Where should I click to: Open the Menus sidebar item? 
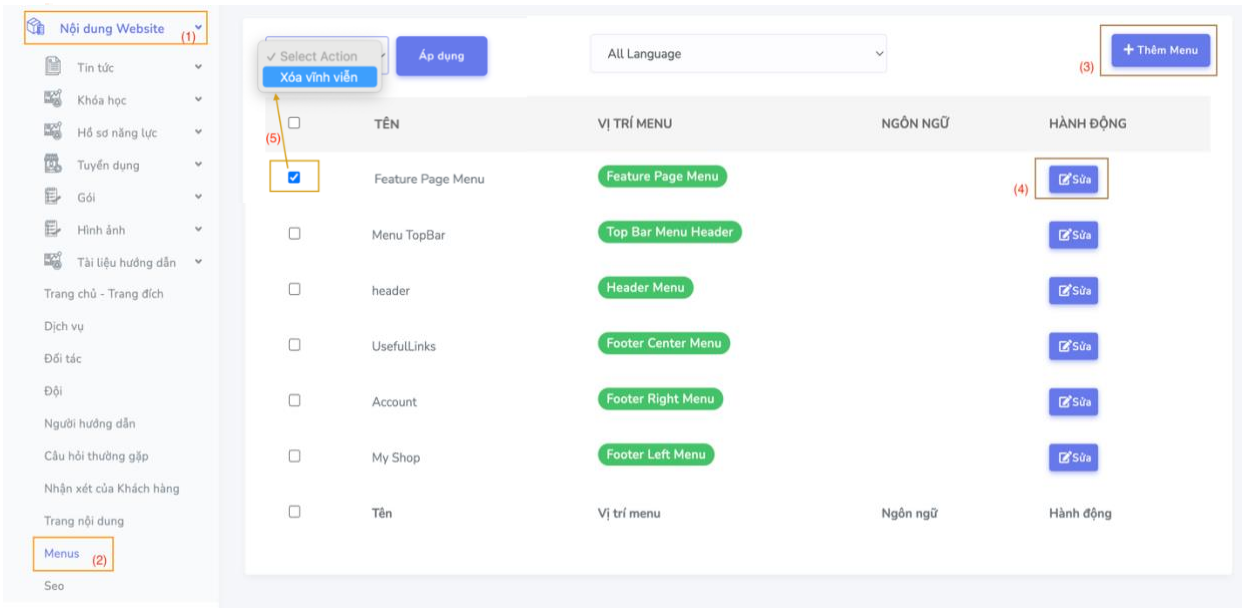point(62,553)
